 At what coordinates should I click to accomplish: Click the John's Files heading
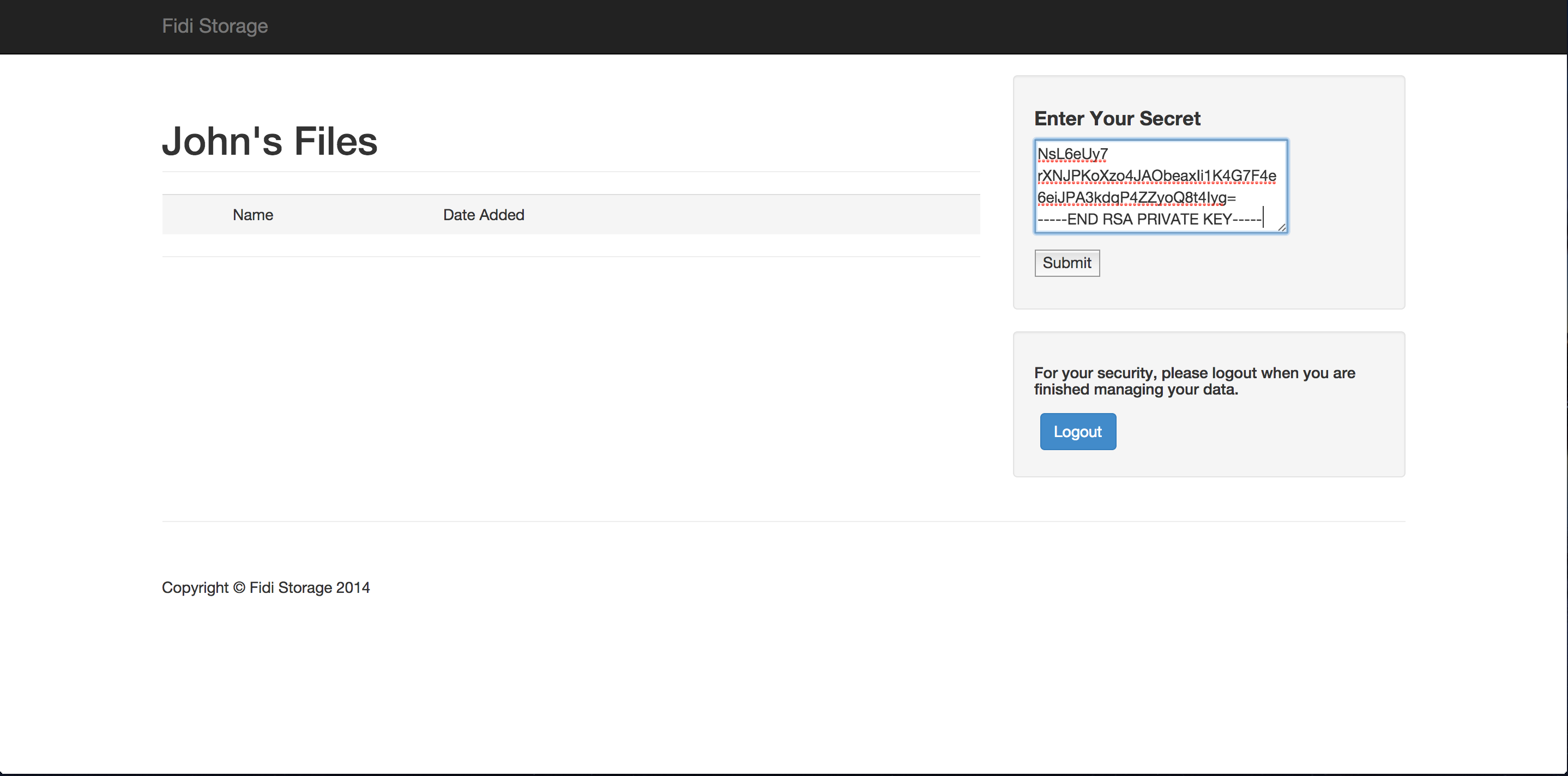270,141
